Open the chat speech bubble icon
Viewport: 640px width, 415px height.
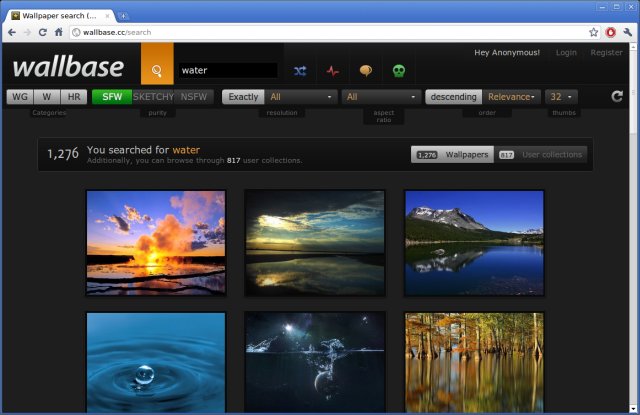(x=366, y=71)
